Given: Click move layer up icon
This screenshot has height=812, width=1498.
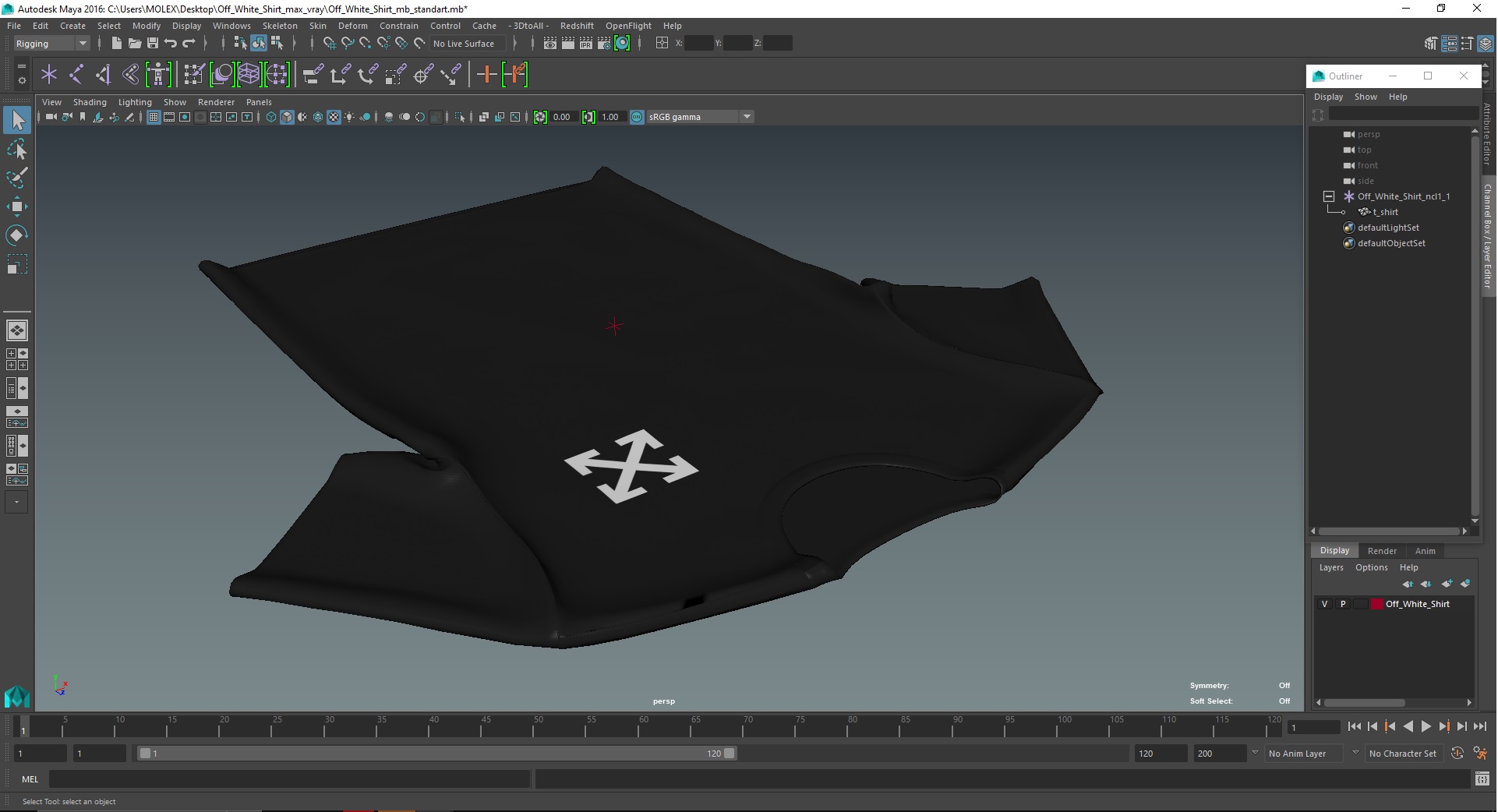Looking at the screenshot, I should click(x=1408, y=584).
